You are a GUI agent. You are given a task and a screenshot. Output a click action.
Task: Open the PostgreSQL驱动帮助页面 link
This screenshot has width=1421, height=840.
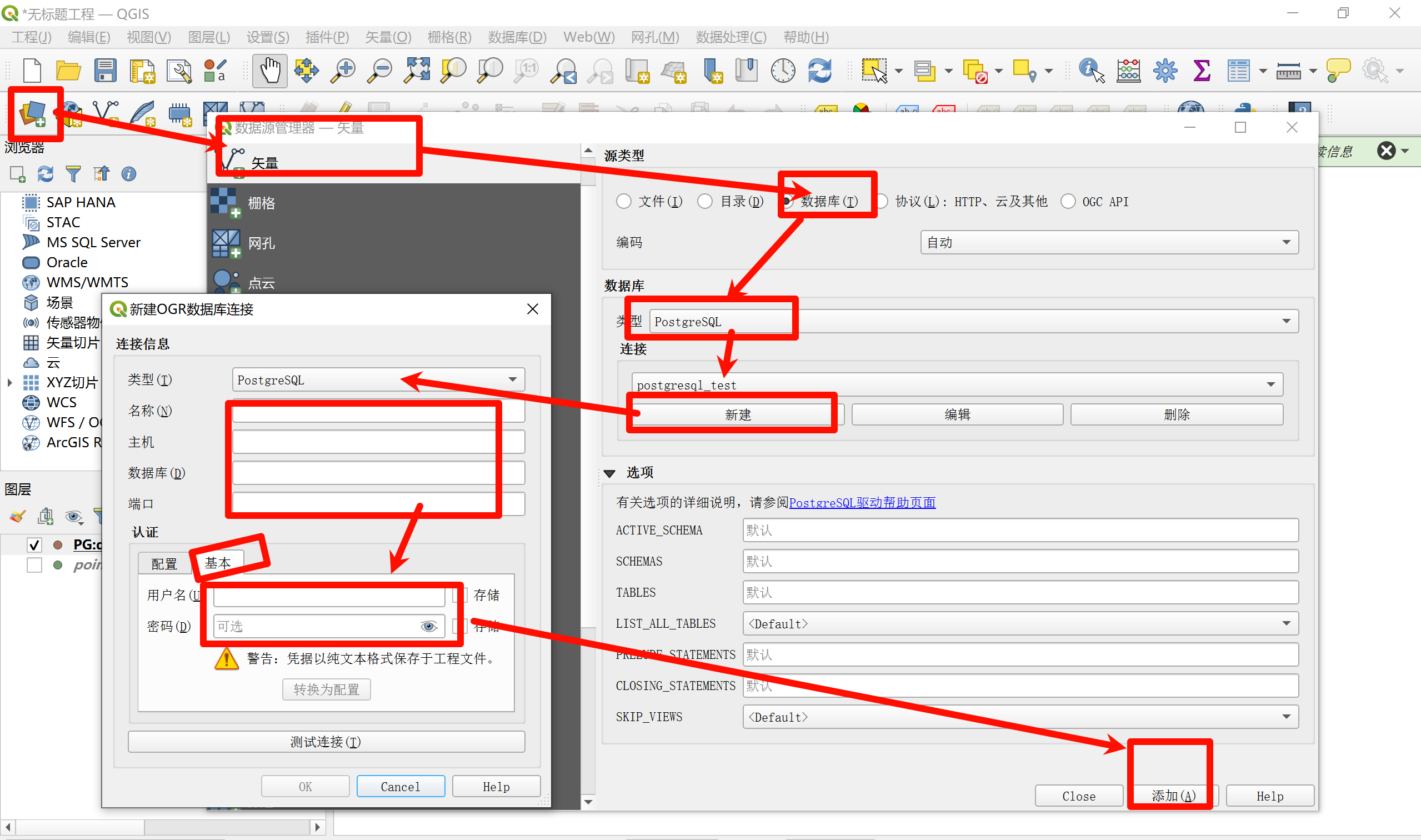[862, 502]
